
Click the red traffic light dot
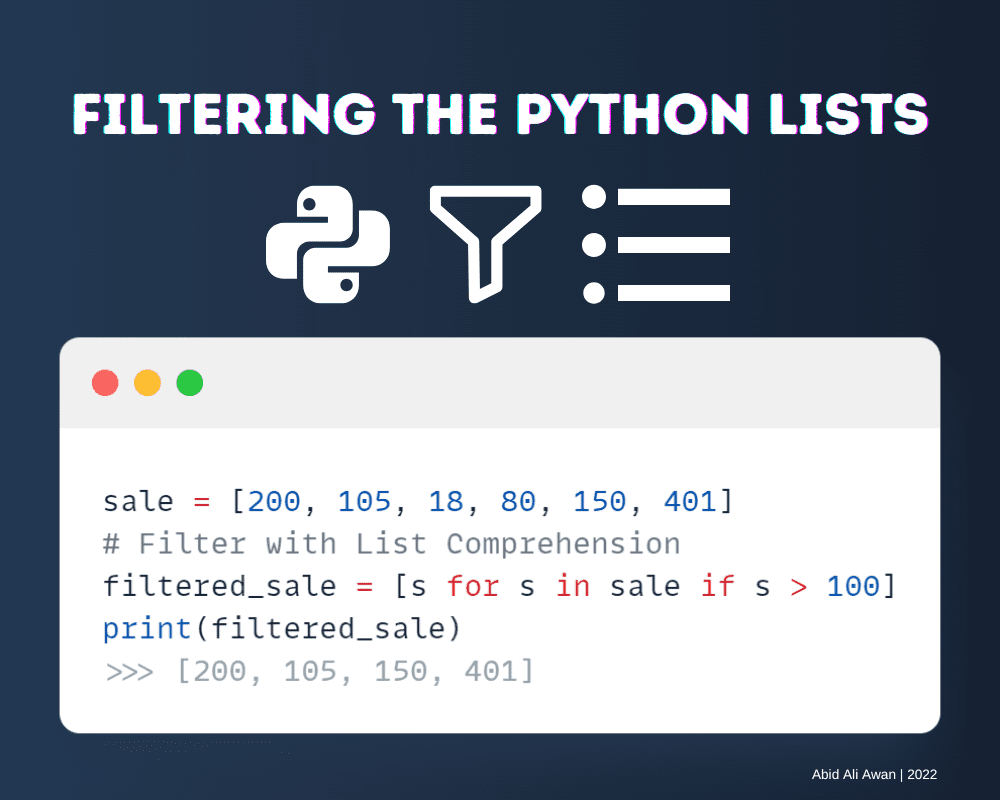click(x=104, y=383)
